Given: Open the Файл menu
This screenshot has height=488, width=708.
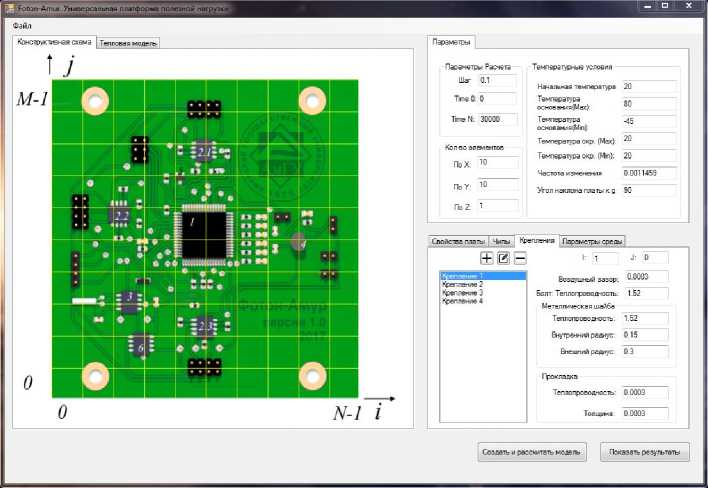Looking at the screenshot, I should (22, 24).
